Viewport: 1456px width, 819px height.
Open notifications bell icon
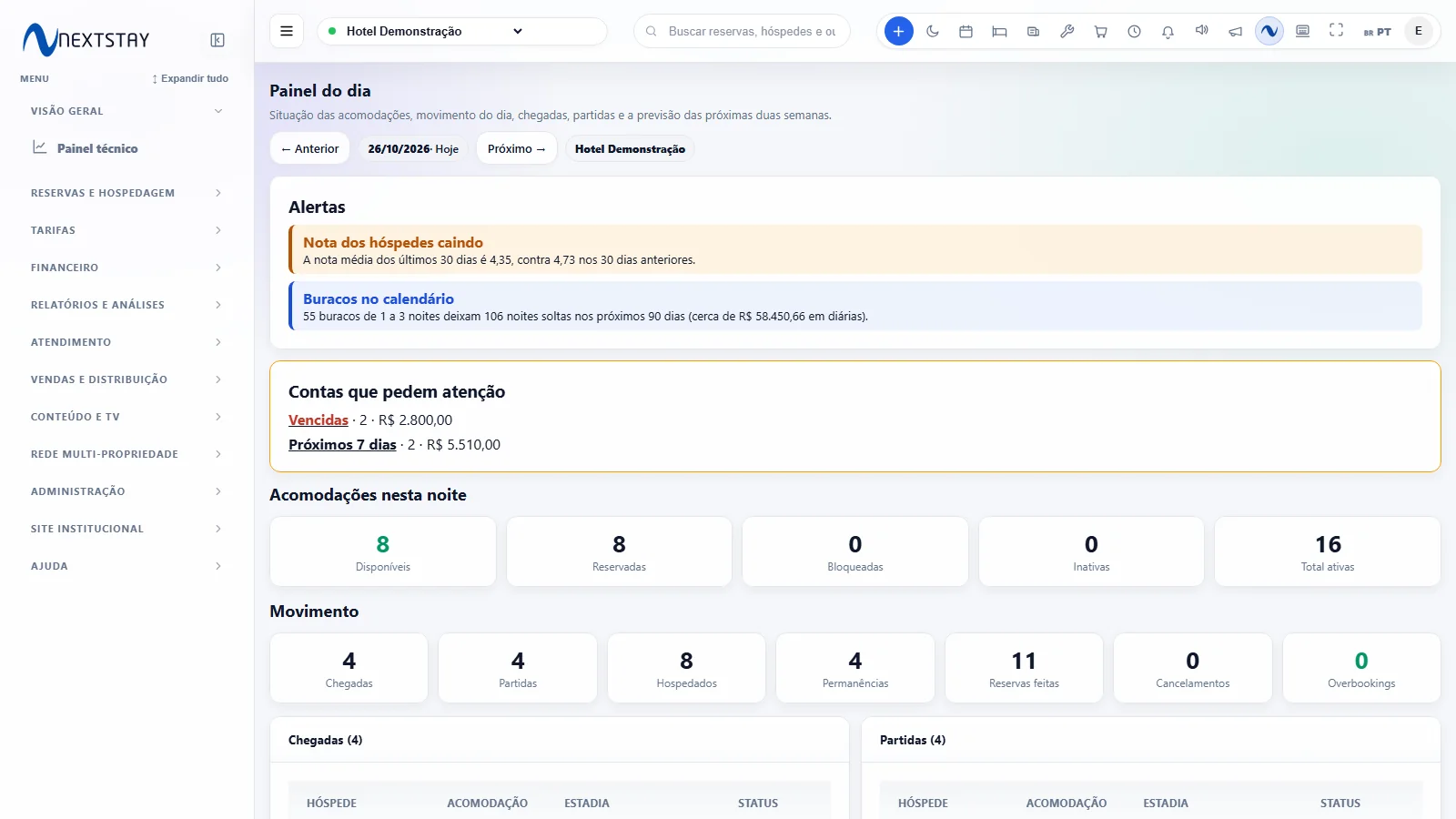1168,31
